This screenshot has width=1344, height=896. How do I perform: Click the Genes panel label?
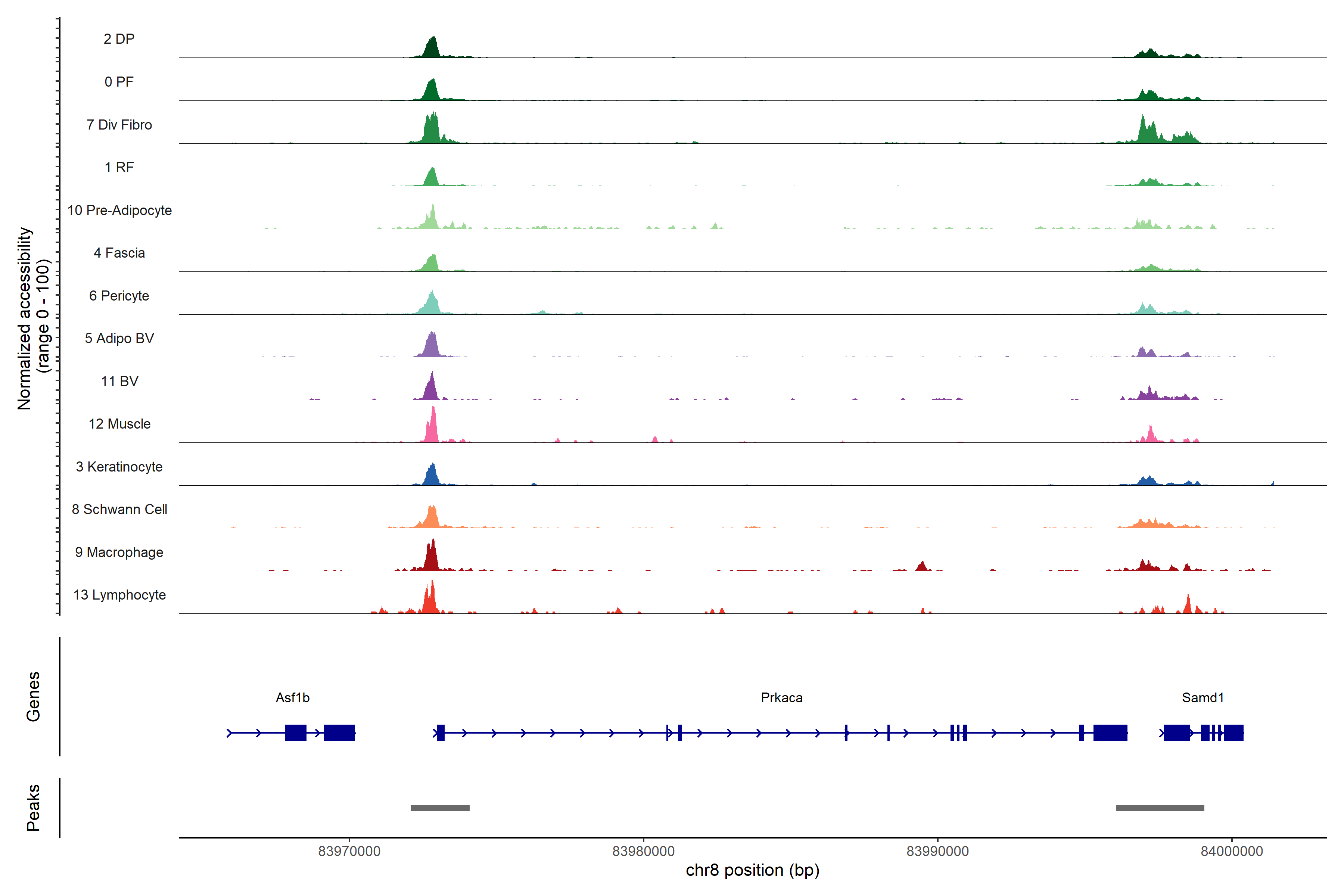pyautogui.click(x=33, y=696)
